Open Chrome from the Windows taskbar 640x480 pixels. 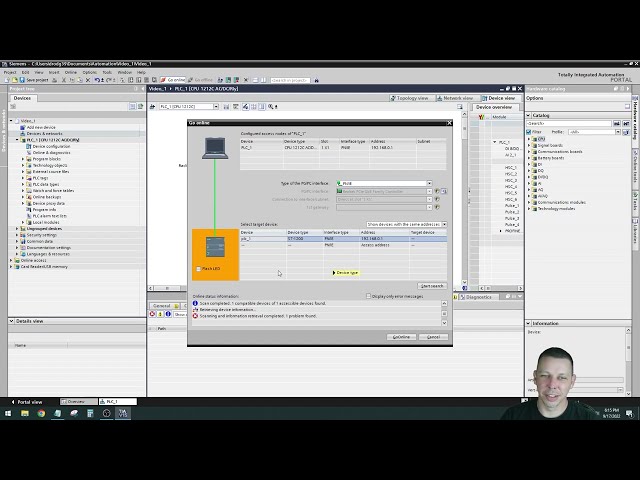[x=41, y=413]
